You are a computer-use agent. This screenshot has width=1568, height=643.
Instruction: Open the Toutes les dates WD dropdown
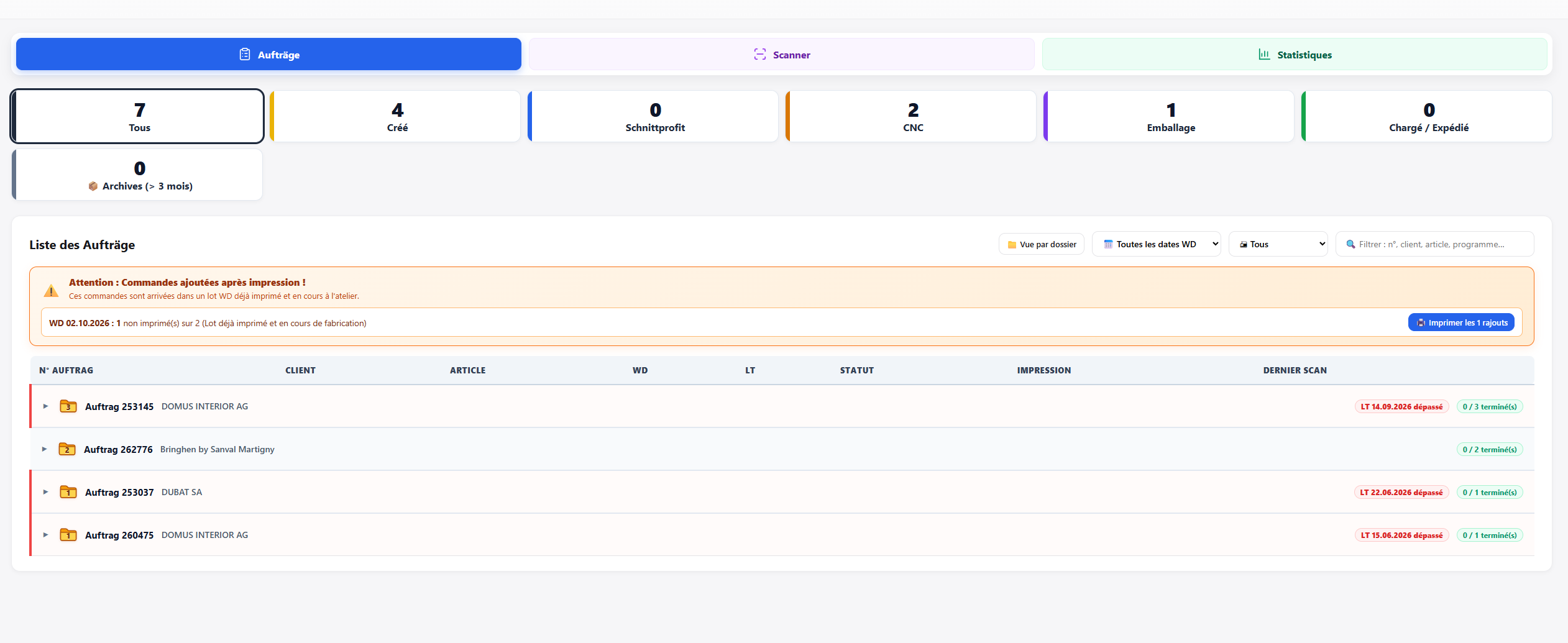(x=1156, y=244)
